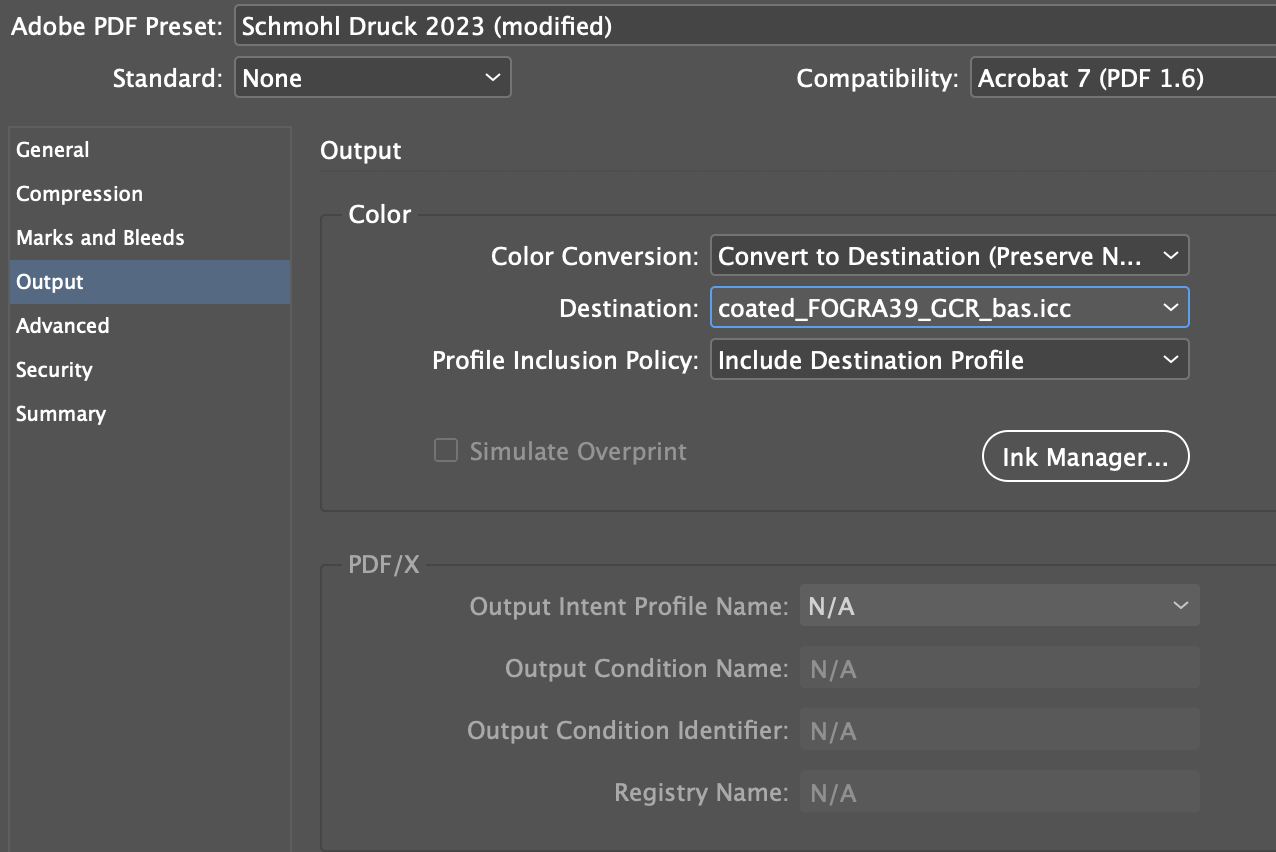Click the Output Condition Name field
The image size is (1276, 852).
[x=998, y=667]
